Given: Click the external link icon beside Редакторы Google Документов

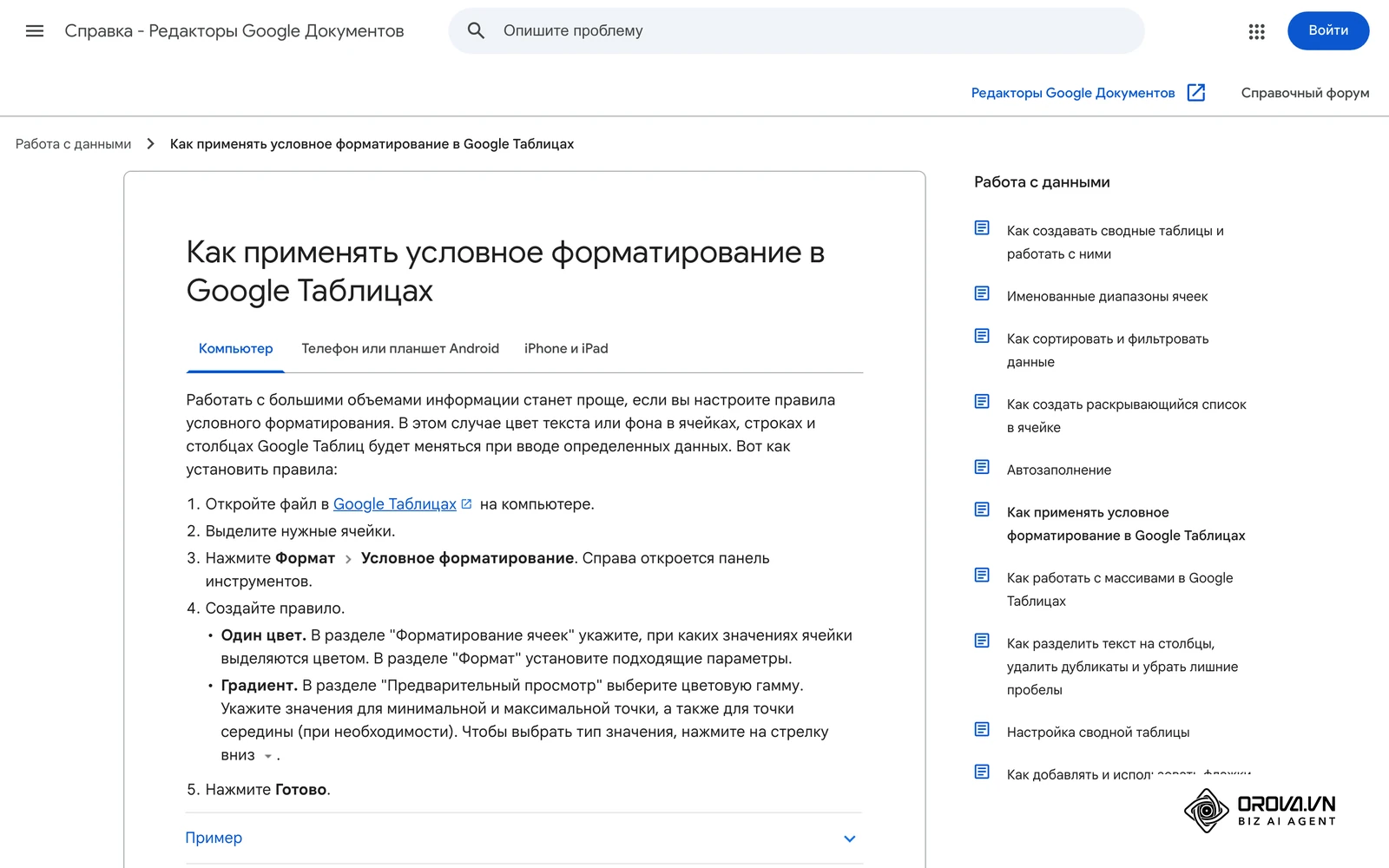Looking at the screenshot, I should pos(1195,92).
